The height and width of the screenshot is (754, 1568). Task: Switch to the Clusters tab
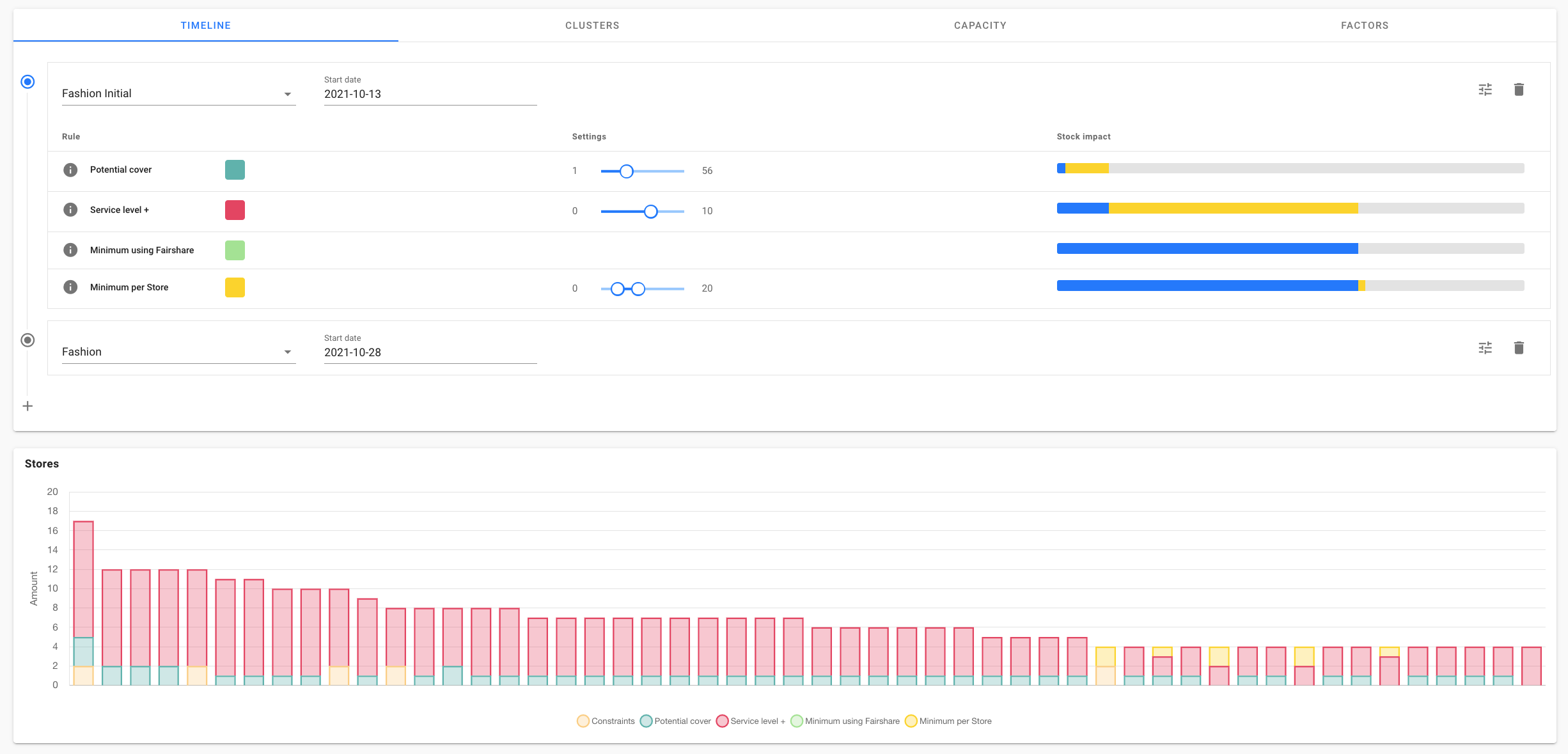point(592,26)
